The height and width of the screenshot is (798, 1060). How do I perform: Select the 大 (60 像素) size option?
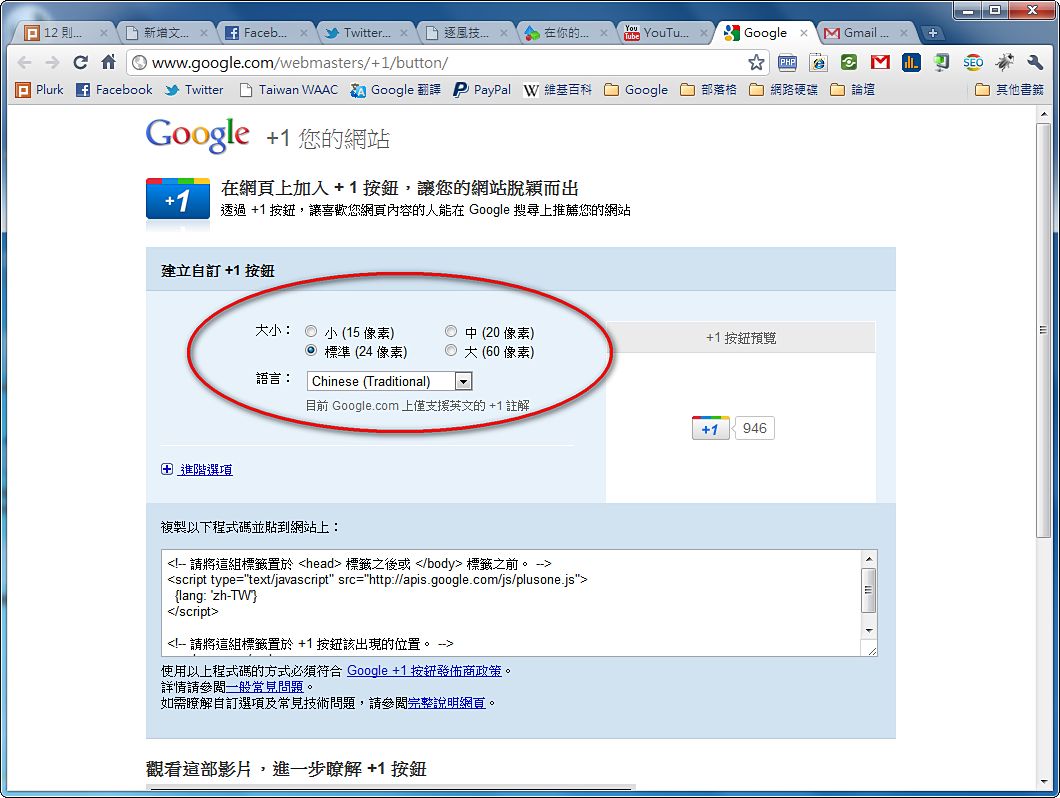(451, 350)
